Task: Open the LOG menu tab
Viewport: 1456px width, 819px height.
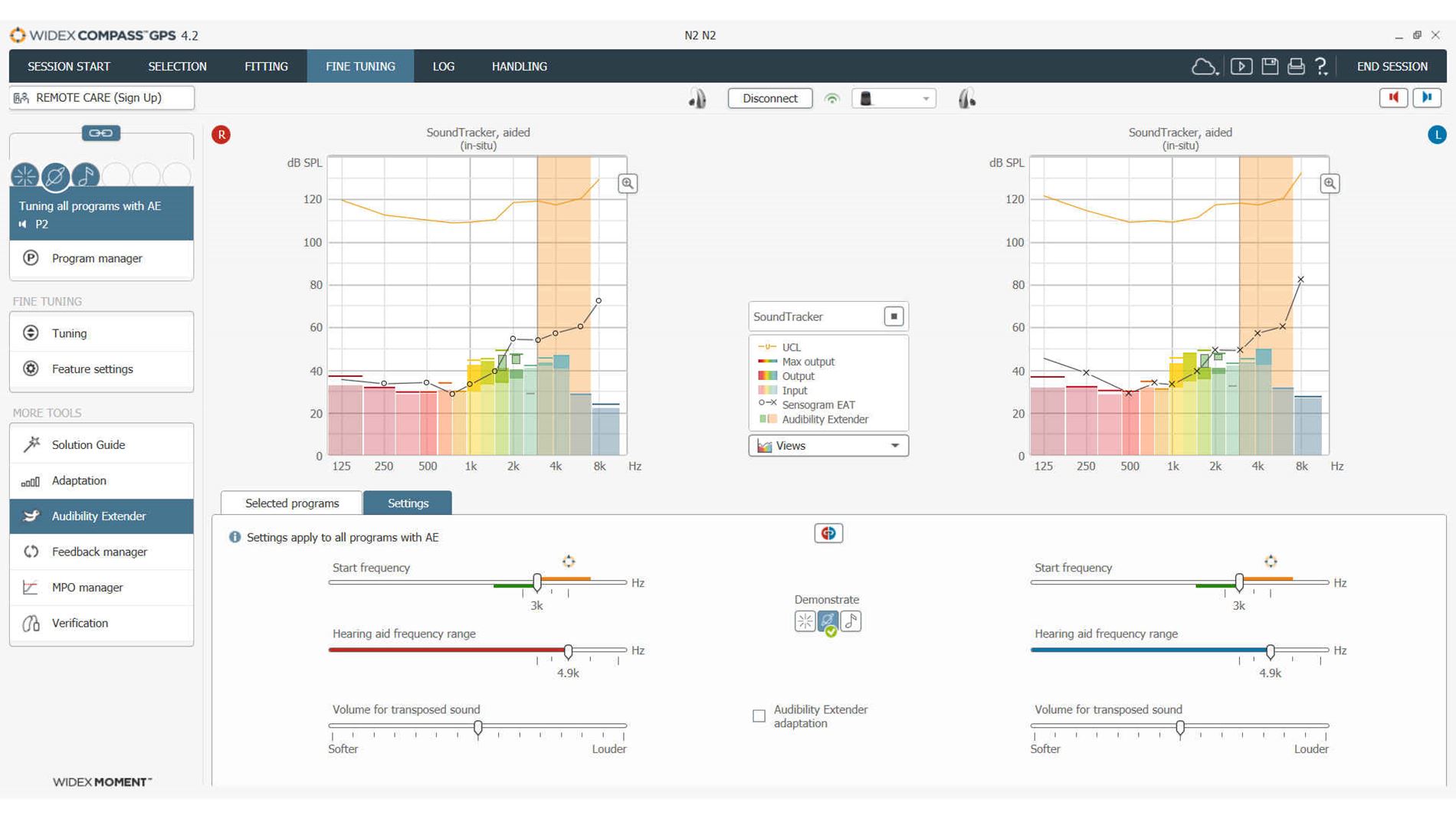Action: [x=443, y=66]
